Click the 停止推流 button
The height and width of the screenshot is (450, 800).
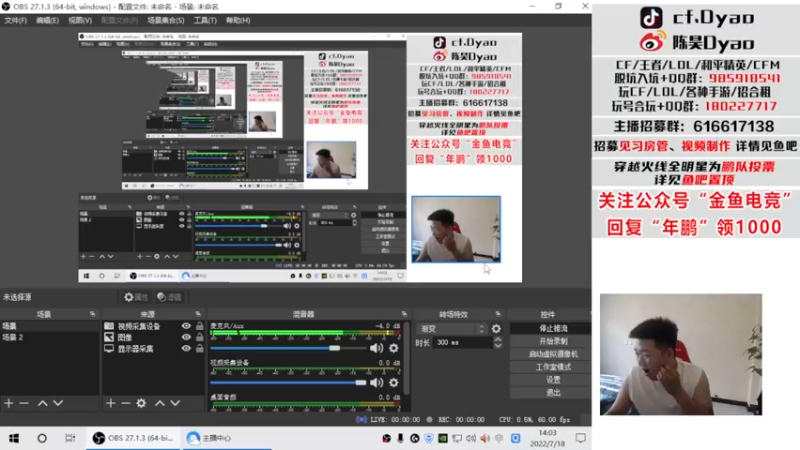[551, 329]
